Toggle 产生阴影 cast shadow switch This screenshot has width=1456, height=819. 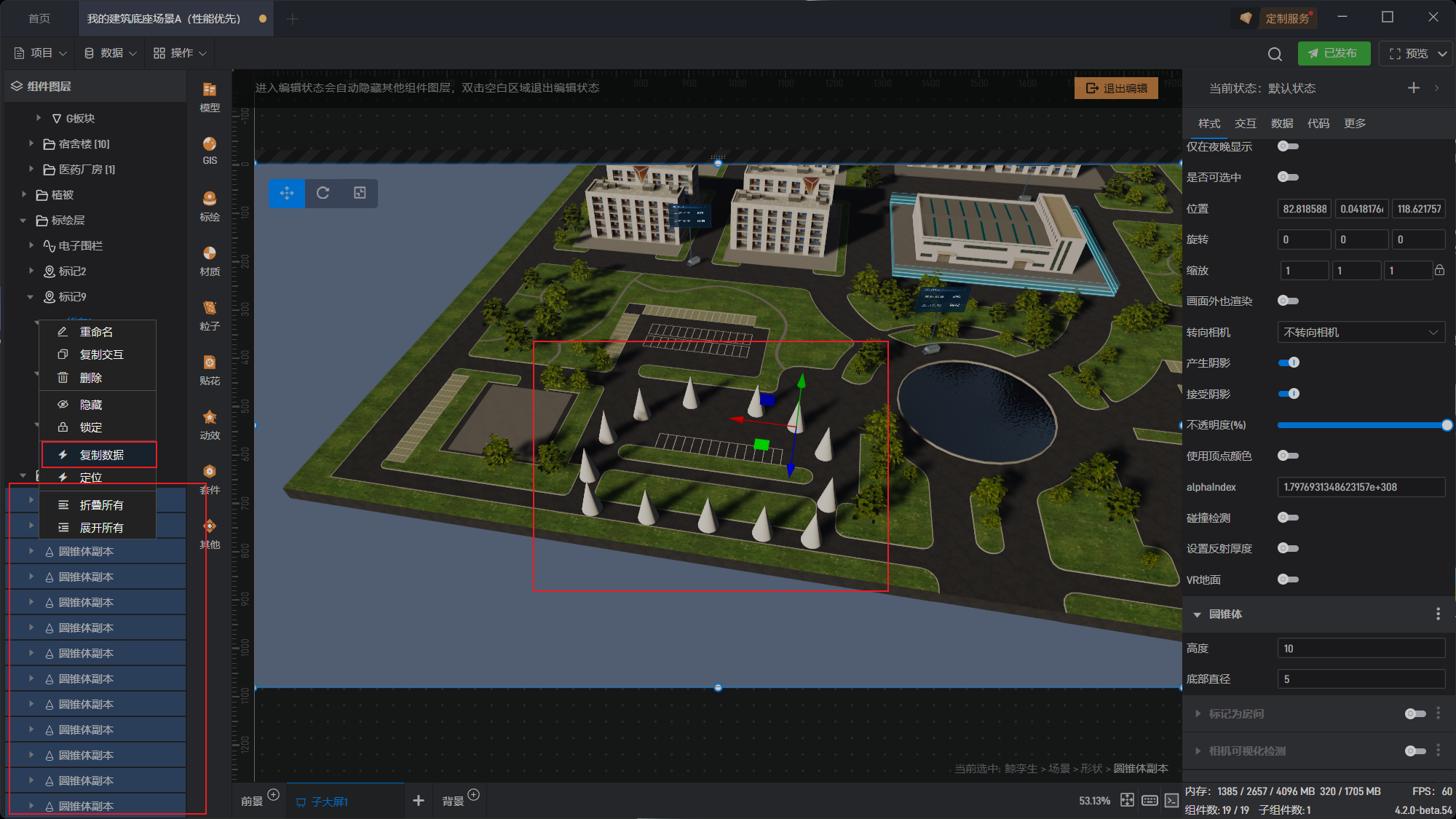click(x=1289, y=363)
